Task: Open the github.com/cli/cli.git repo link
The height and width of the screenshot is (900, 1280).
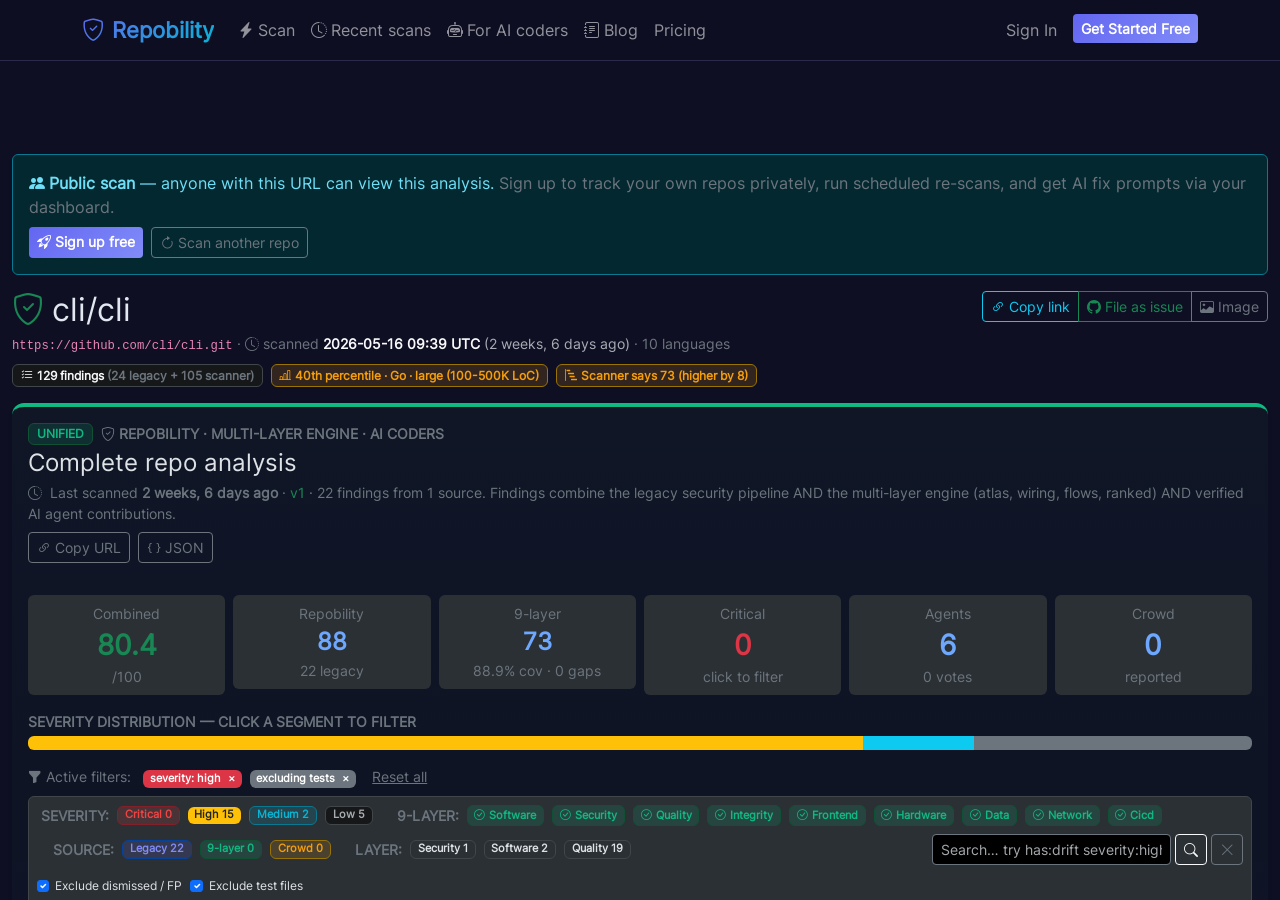Action: tap(122, 345)
